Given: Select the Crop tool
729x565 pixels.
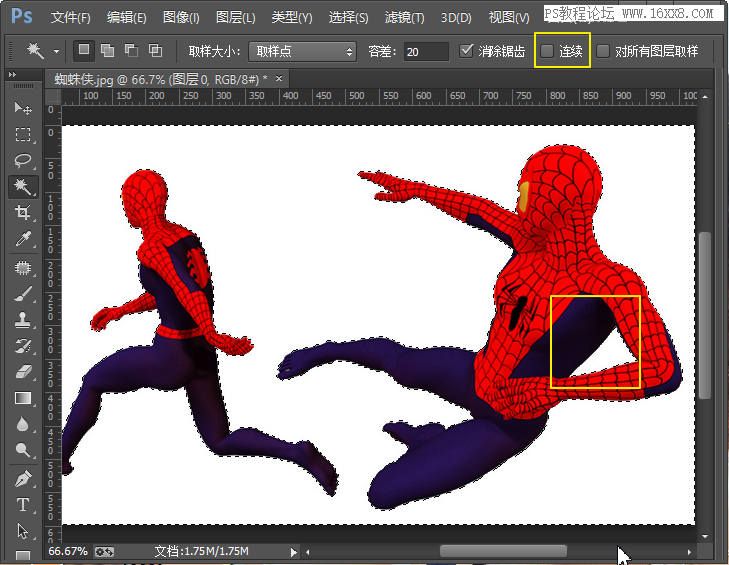Looking at the screenshot, I should pos(22,213).
